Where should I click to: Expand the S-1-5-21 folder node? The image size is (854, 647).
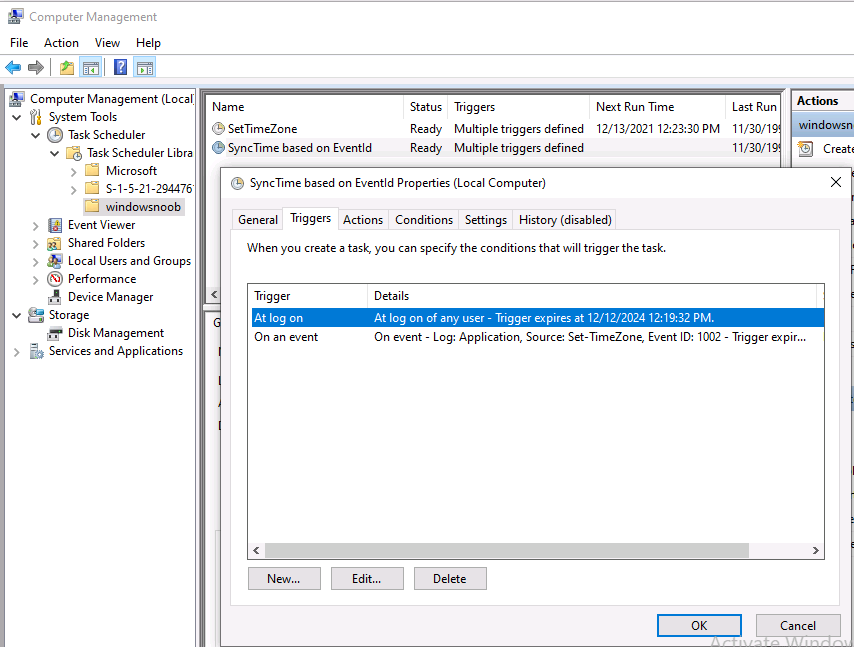click(74, 190)
